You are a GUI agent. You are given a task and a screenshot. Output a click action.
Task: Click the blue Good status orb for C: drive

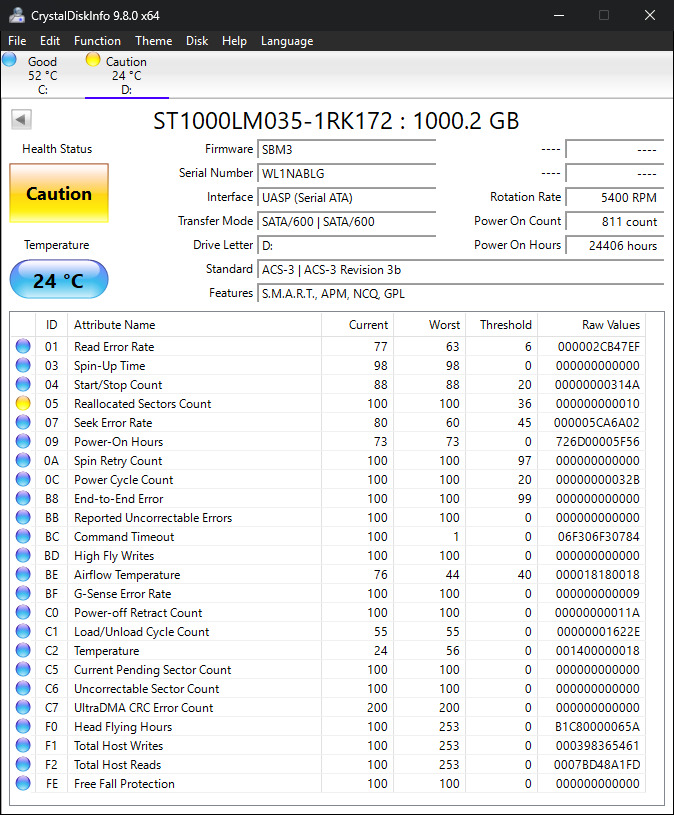point(10,60)
